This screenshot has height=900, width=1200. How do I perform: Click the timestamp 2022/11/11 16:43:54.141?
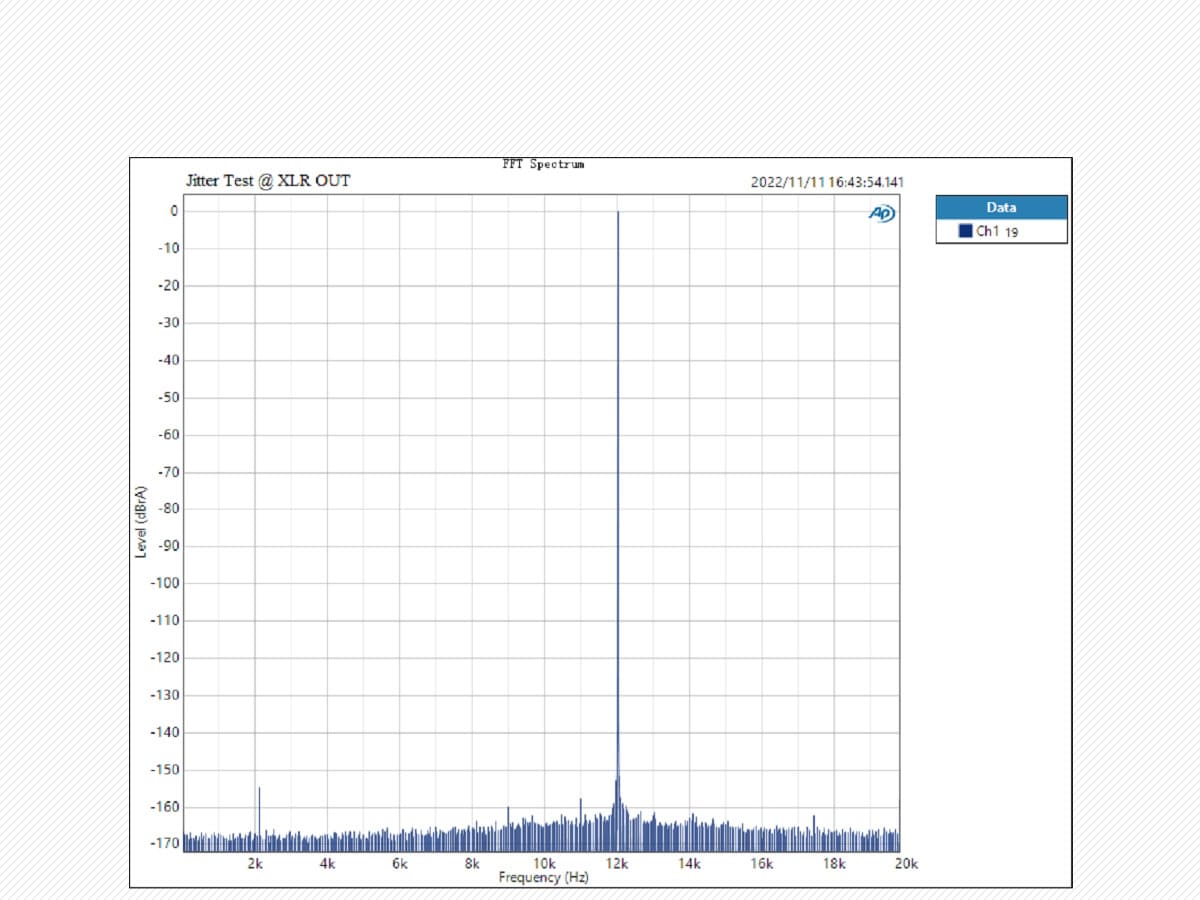(x=827, y=182)
